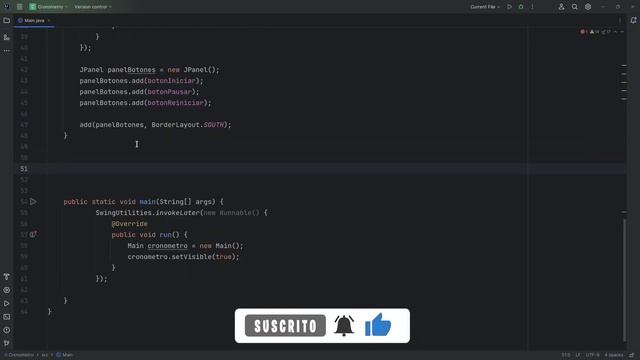Place cursor on 'JPanel panelBotones = new JPanel();'
This screenshot has width=640, height=360.
(x=149, y=70)
